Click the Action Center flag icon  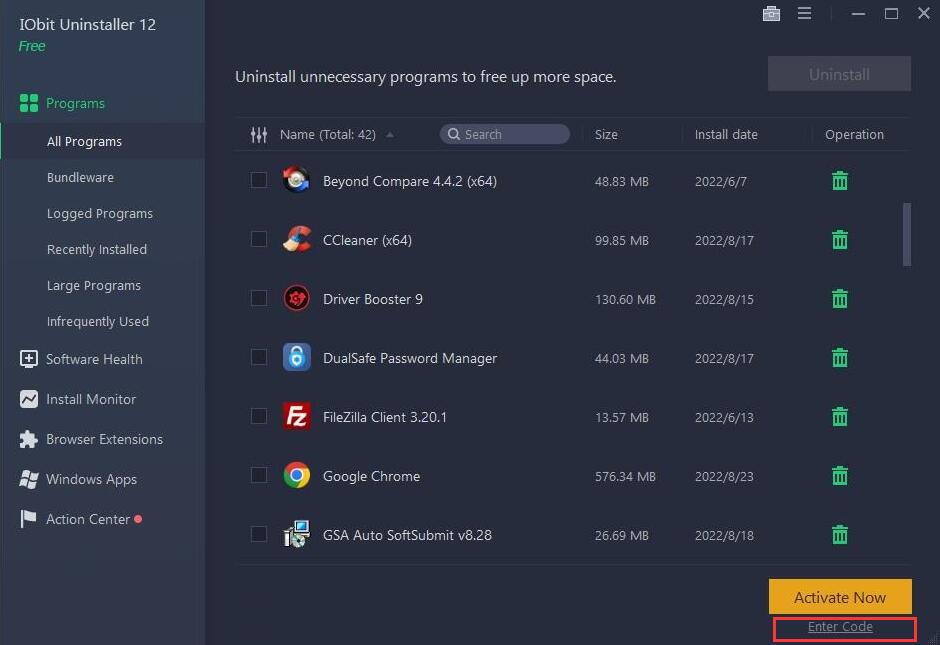pyautogui.click(x=28, y=519)
